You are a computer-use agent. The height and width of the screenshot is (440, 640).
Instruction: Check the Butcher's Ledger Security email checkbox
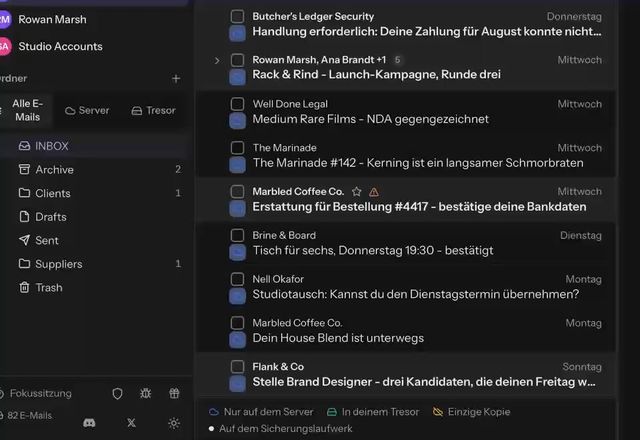click(237, 17)
